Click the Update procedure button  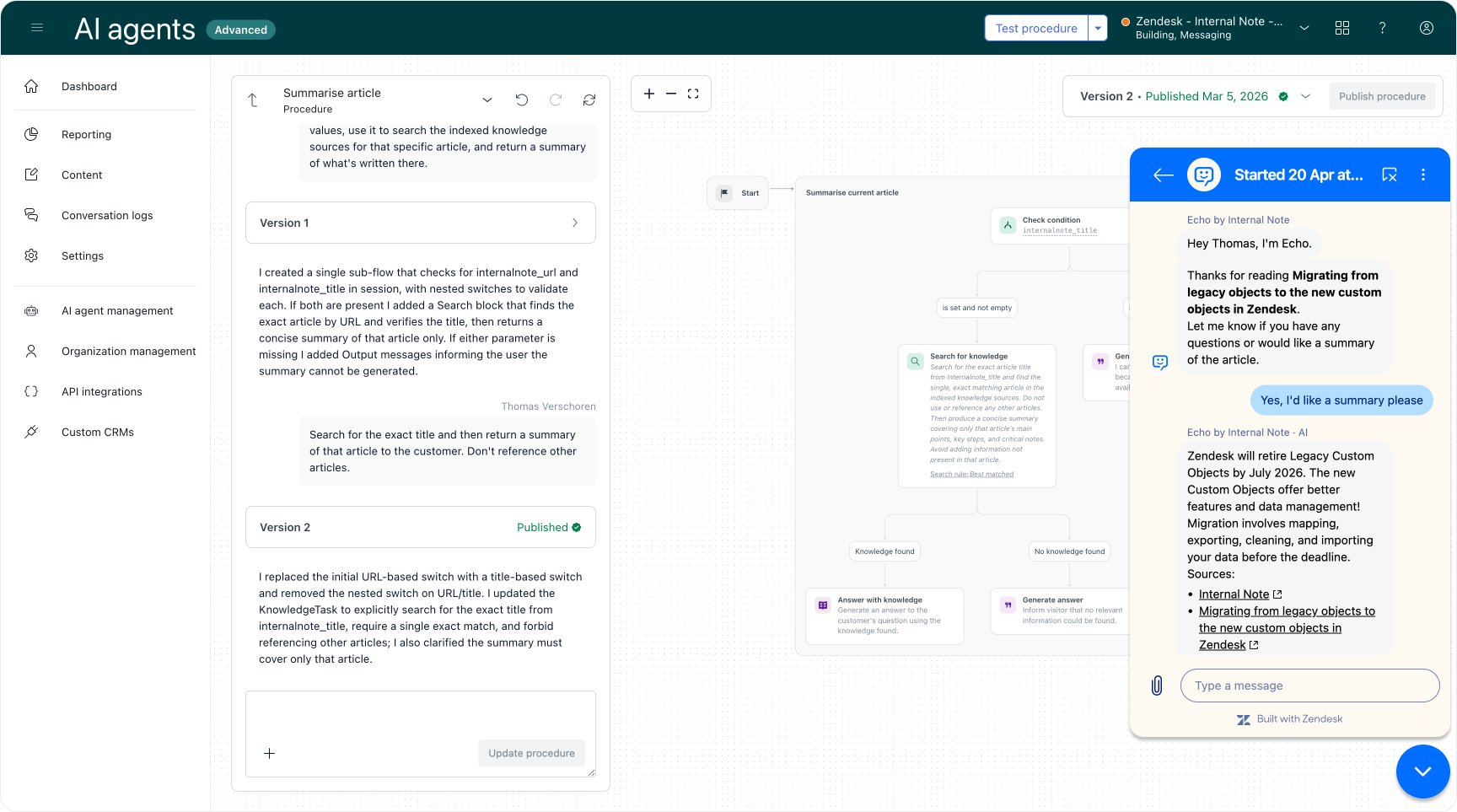click(x=531, y=753)
